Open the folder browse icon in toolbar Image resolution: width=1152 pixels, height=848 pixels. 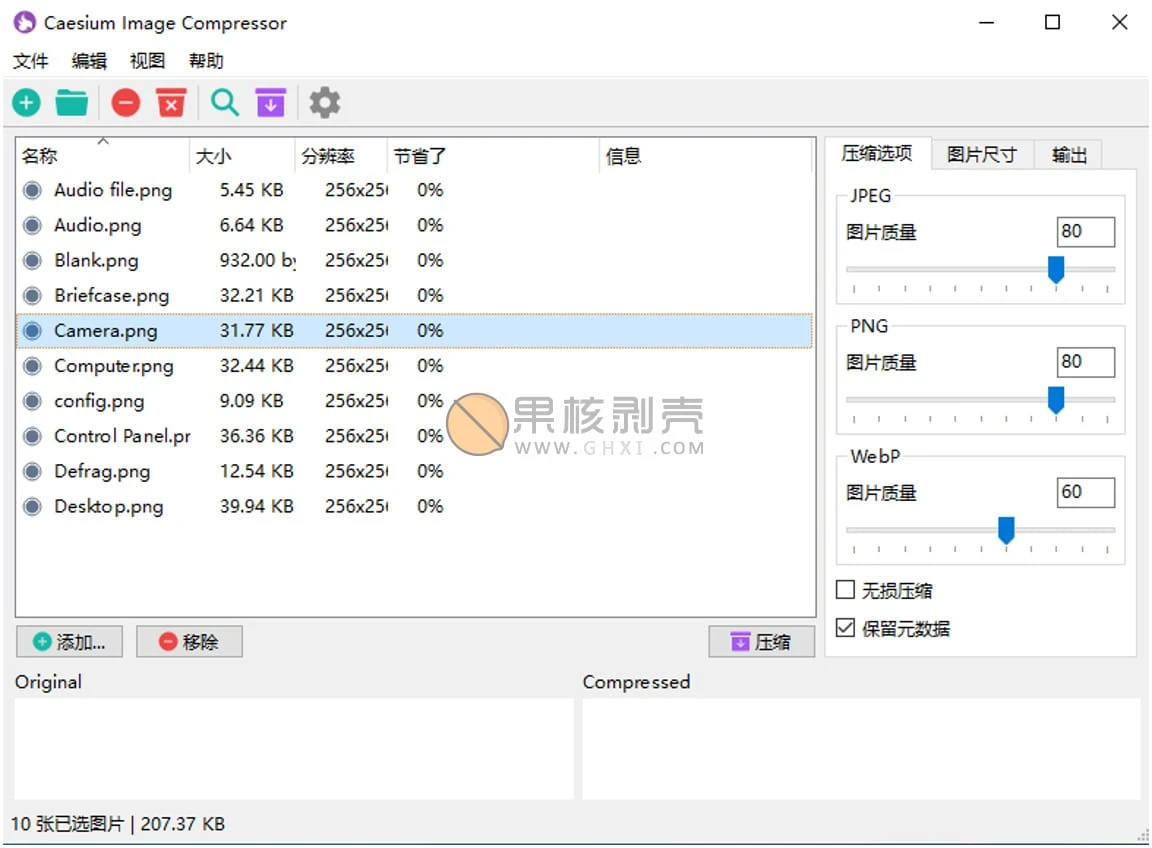[71, 102]
